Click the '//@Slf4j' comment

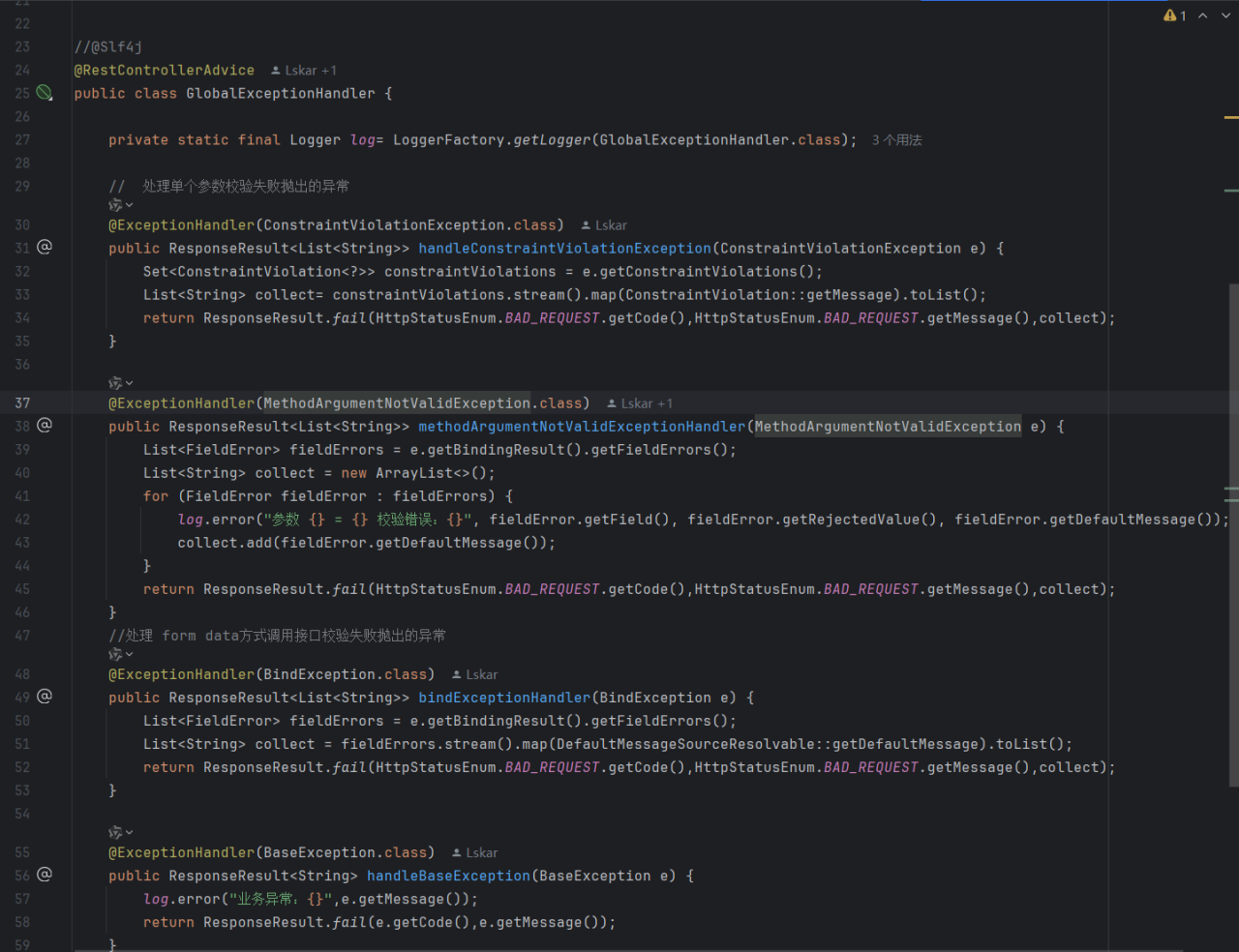click(x=108, y=46)
